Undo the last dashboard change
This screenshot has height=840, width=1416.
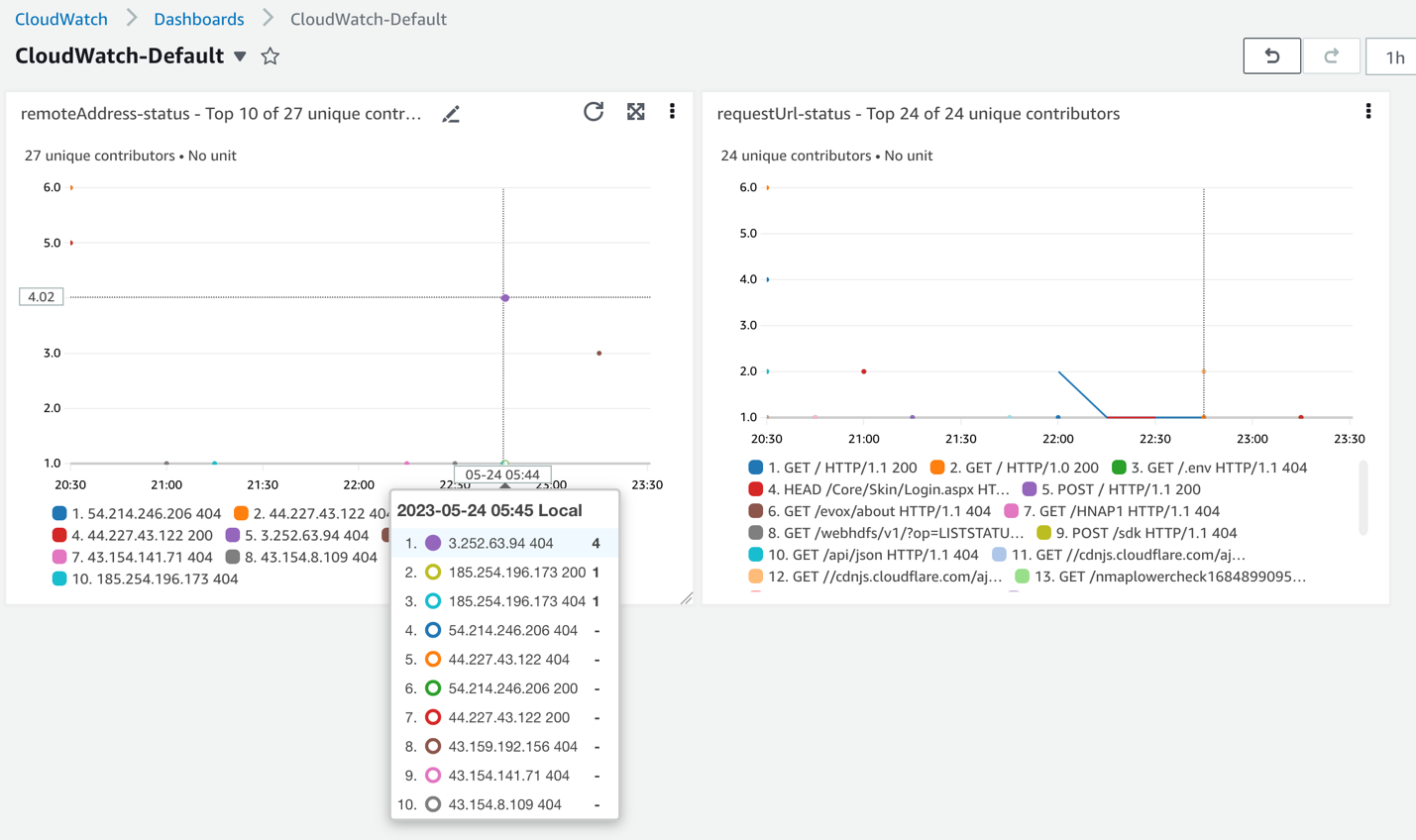click(x=1271, y=55)
